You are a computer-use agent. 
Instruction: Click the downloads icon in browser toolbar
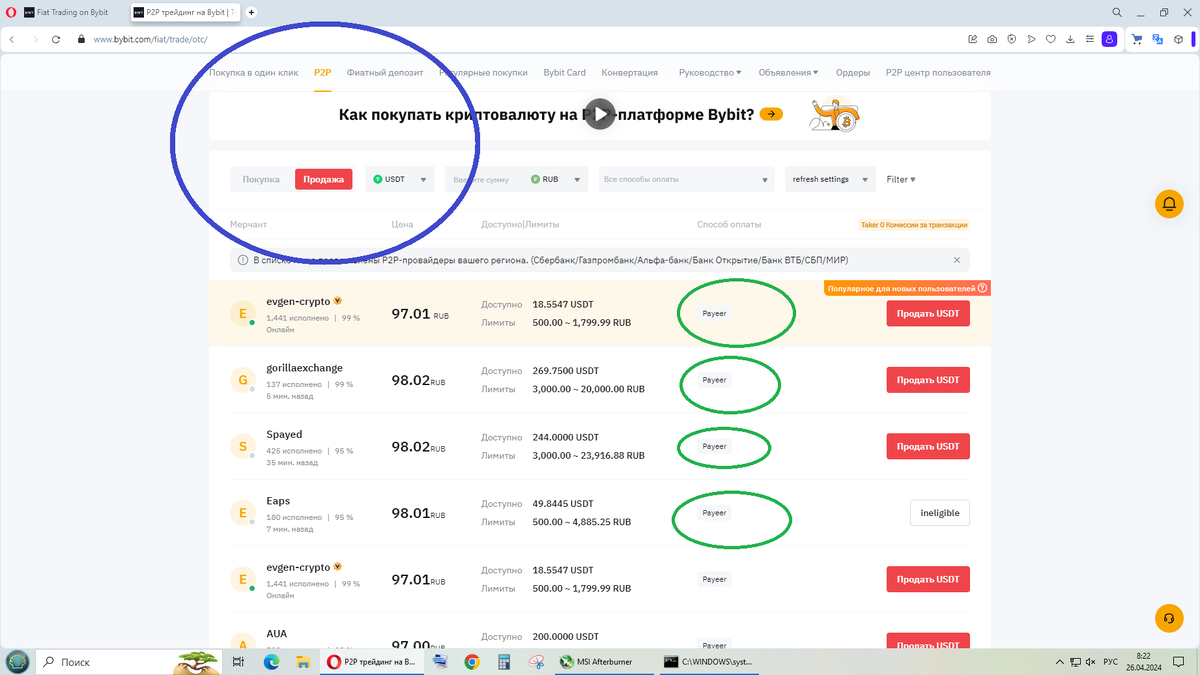(1070, 38)
